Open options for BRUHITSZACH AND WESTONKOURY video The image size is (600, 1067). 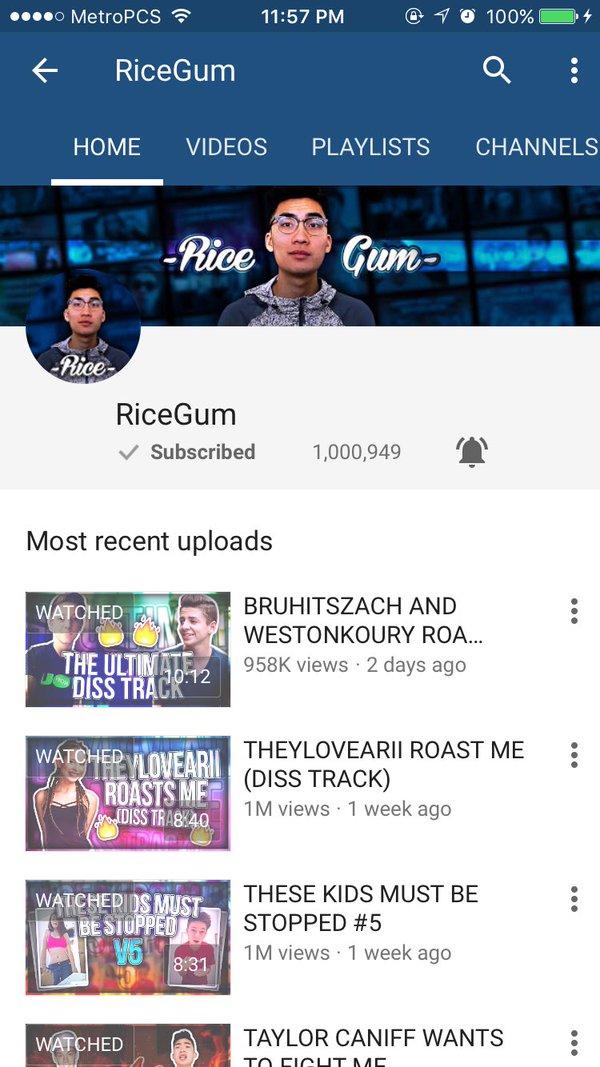pos(574,611)
